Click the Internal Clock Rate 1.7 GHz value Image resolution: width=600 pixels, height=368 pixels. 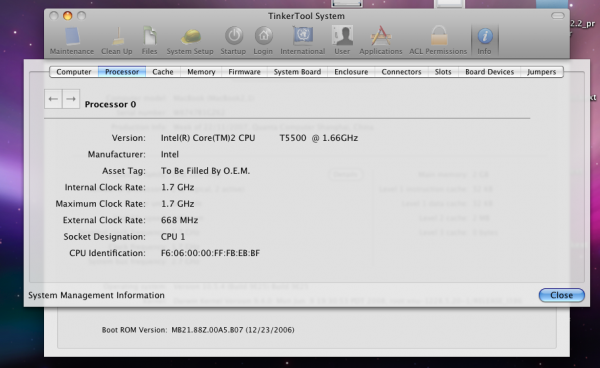(178, 187)
